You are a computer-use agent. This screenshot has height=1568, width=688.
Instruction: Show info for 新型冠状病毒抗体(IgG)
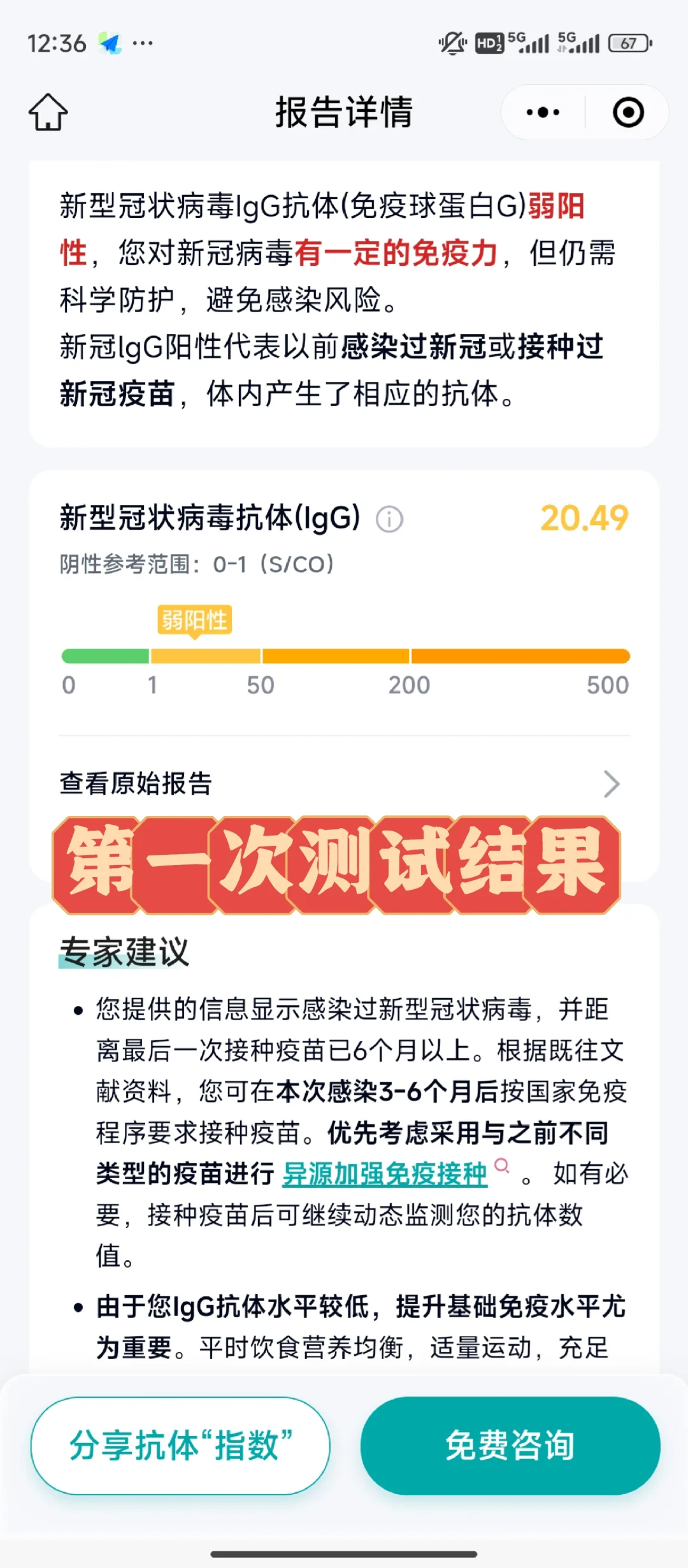389,519
